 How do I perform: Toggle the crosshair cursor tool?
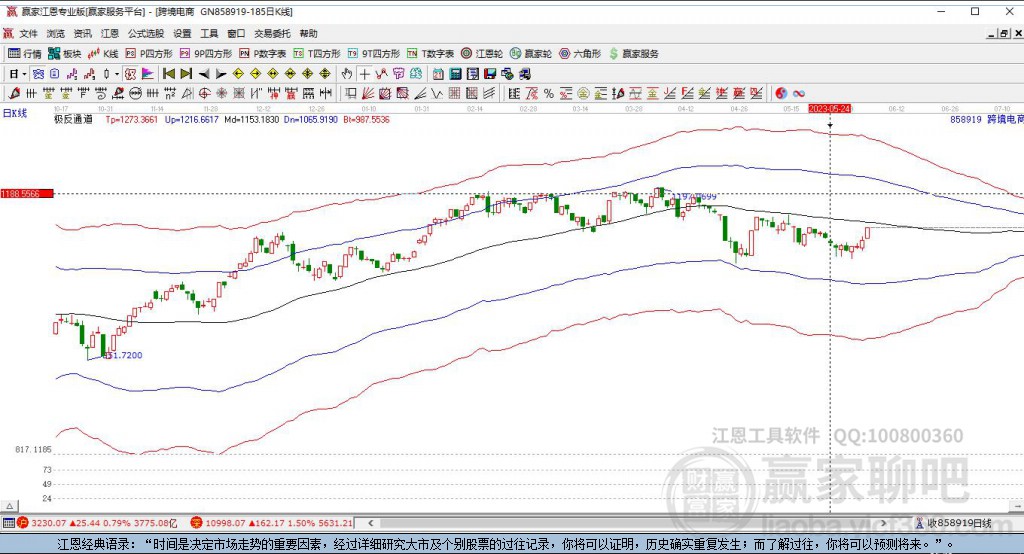coord(364,74)
